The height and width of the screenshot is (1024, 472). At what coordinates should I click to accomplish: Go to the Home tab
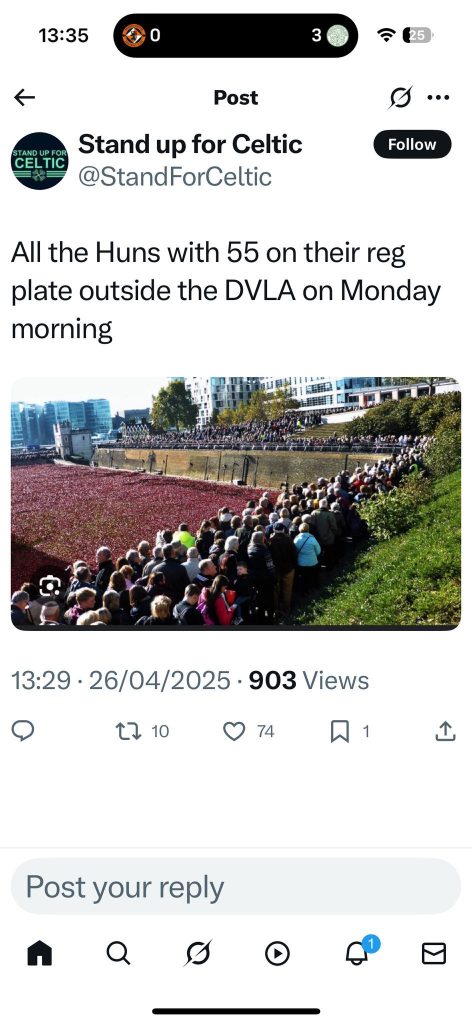pyautogui.click(x=39, y=954)
